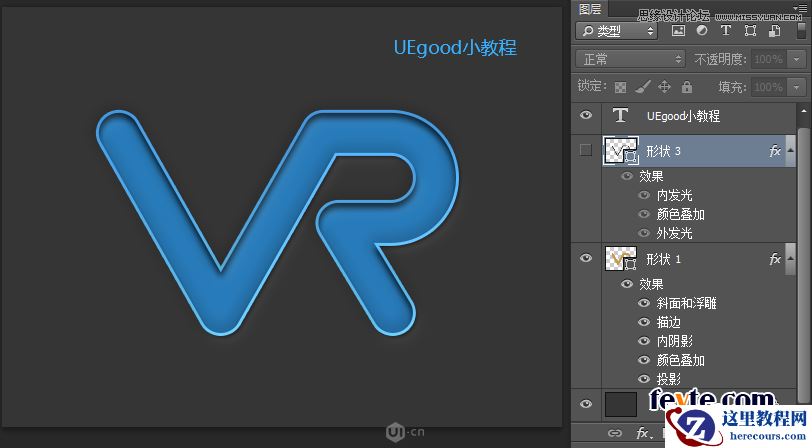Click the 内阴影 effect label

tap(674, 341)
